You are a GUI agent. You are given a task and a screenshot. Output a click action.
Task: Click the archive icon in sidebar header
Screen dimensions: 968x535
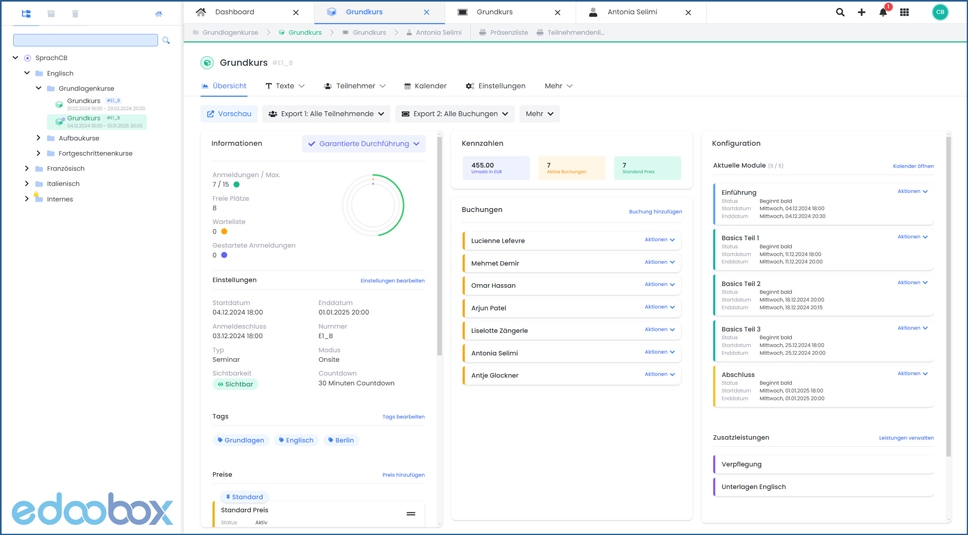[51, 14]
